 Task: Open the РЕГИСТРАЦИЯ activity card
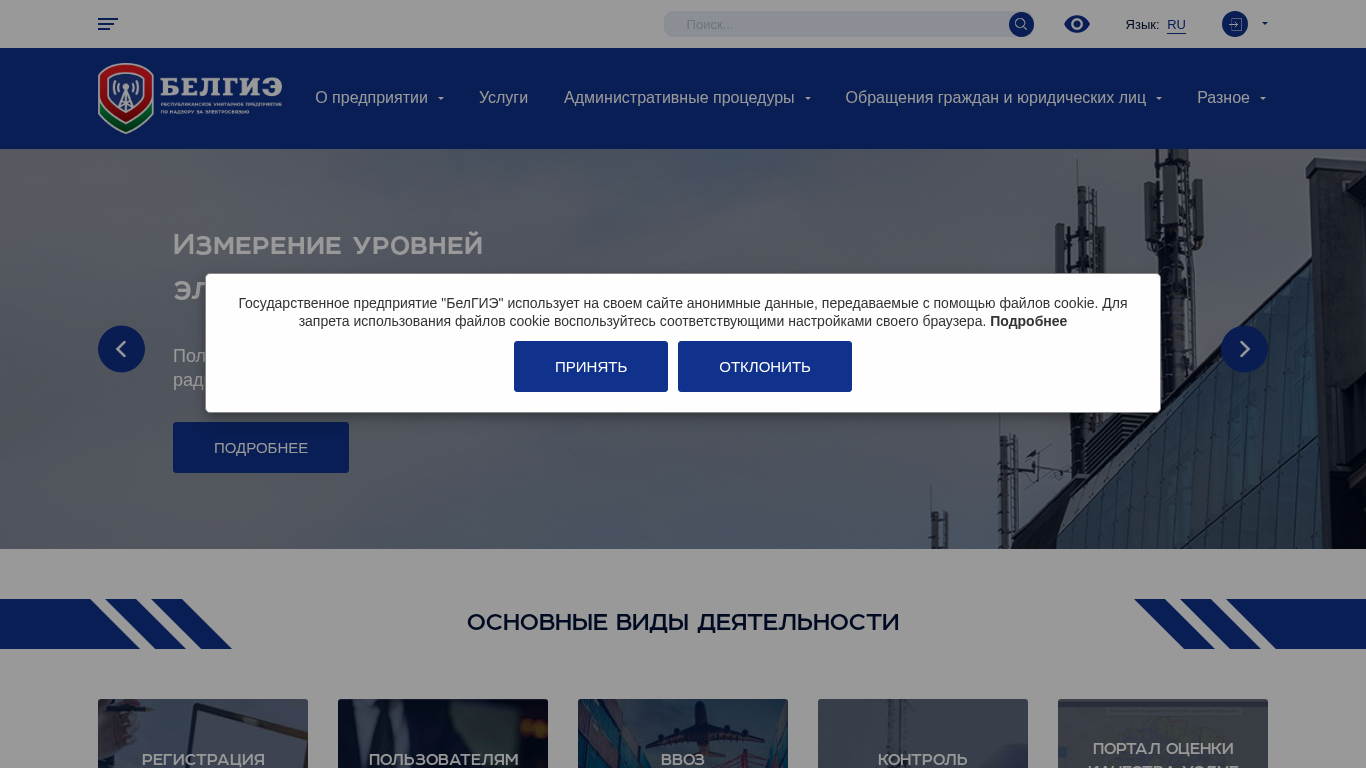click(x=203, y=734)
